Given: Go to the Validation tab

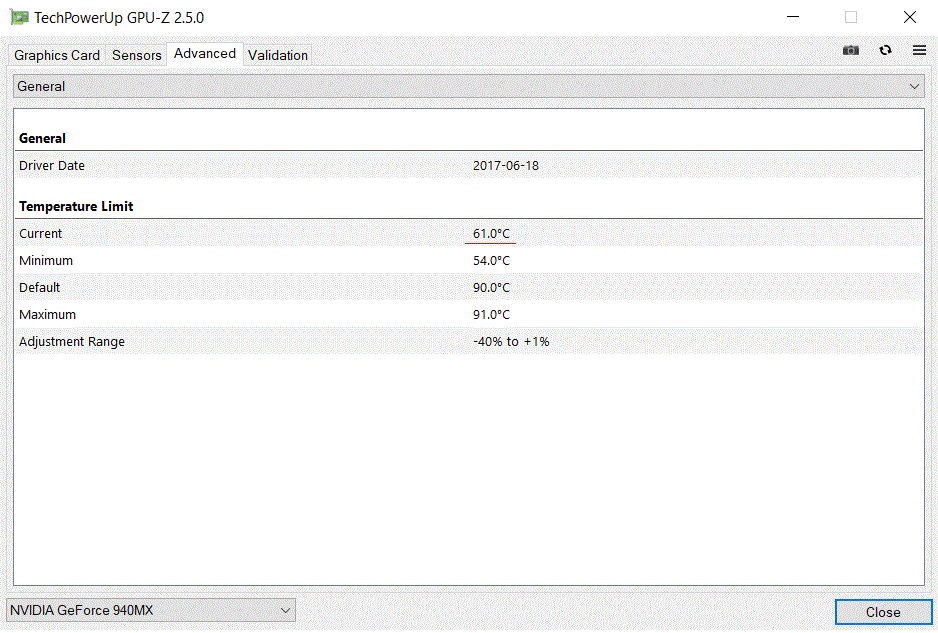Looking at the screenshot, I should tap(278, 55).
